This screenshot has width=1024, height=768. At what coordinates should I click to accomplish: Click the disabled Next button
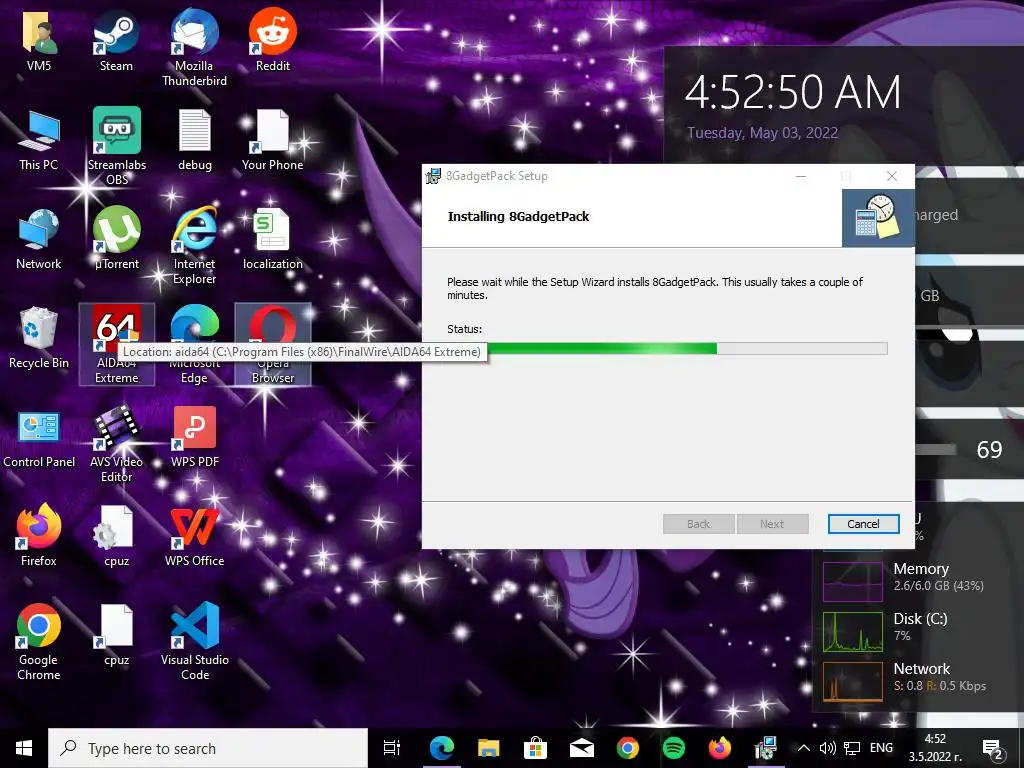[x=772, y=524]
